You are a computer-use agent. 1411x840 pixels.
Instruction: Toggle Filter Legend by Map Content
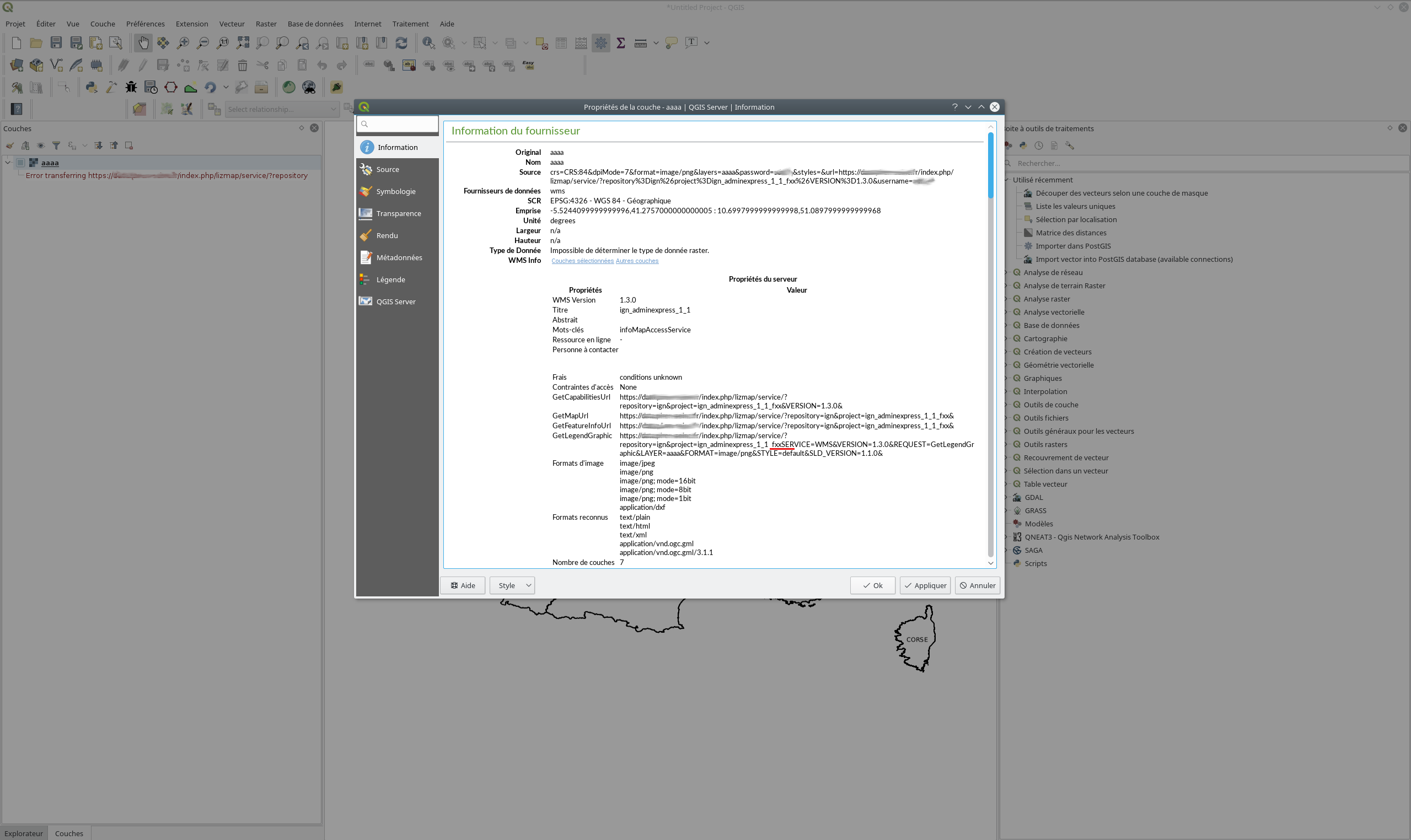(56, 146)
